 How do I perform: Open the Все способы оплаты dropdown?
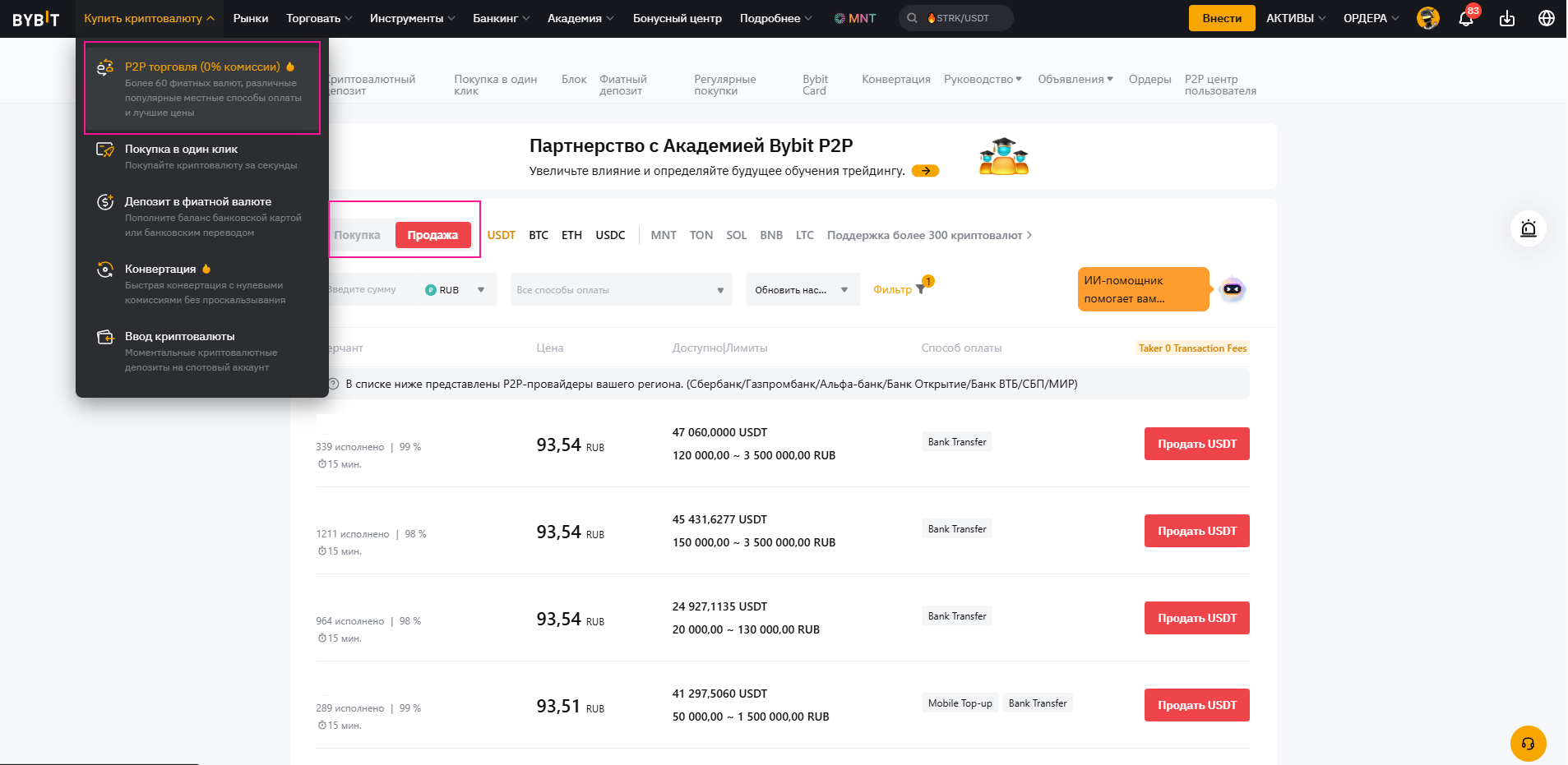point(621,290)
